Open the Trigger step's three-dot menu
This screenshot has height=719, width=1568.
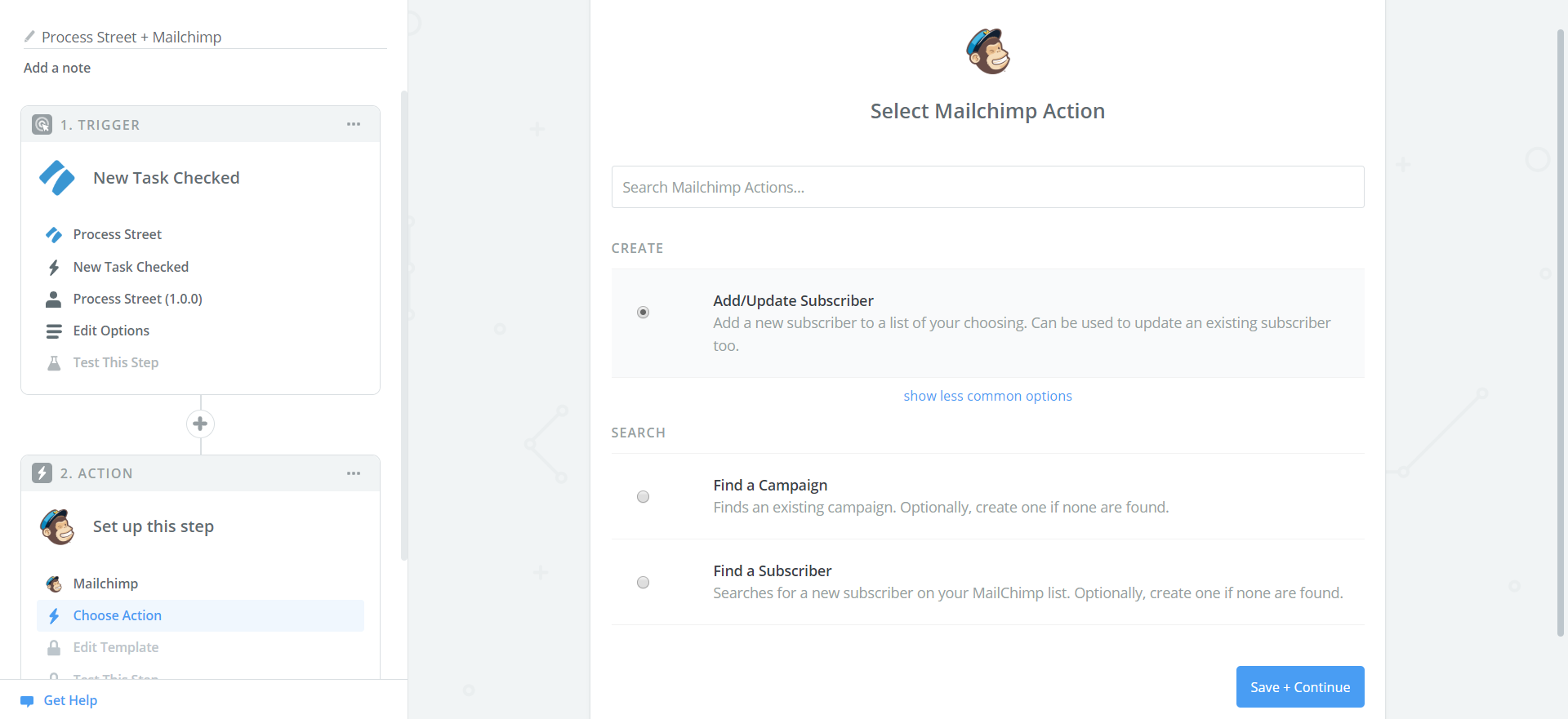354,124
